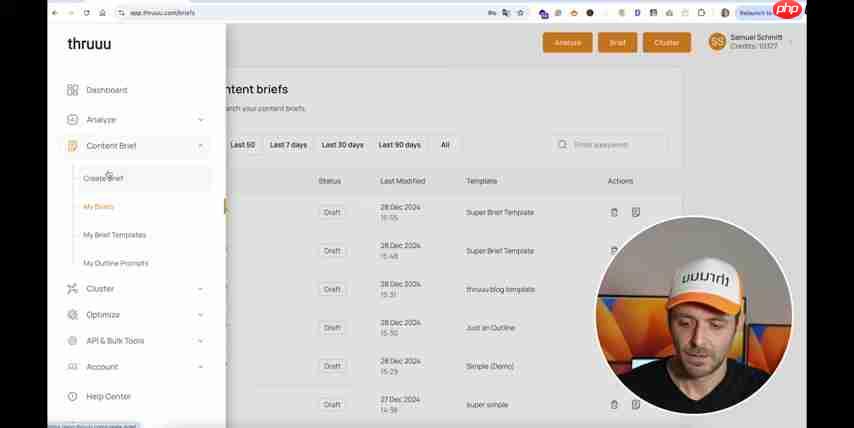The height and width of the screenshot is (428, 854).
Task: Click the browser home icon
Action: pos(102,13)
